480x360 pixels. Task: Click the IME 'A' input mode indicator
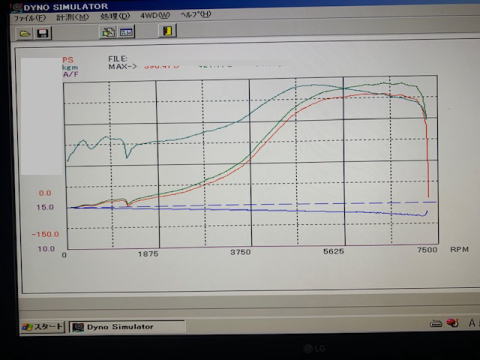pos(472,323)
